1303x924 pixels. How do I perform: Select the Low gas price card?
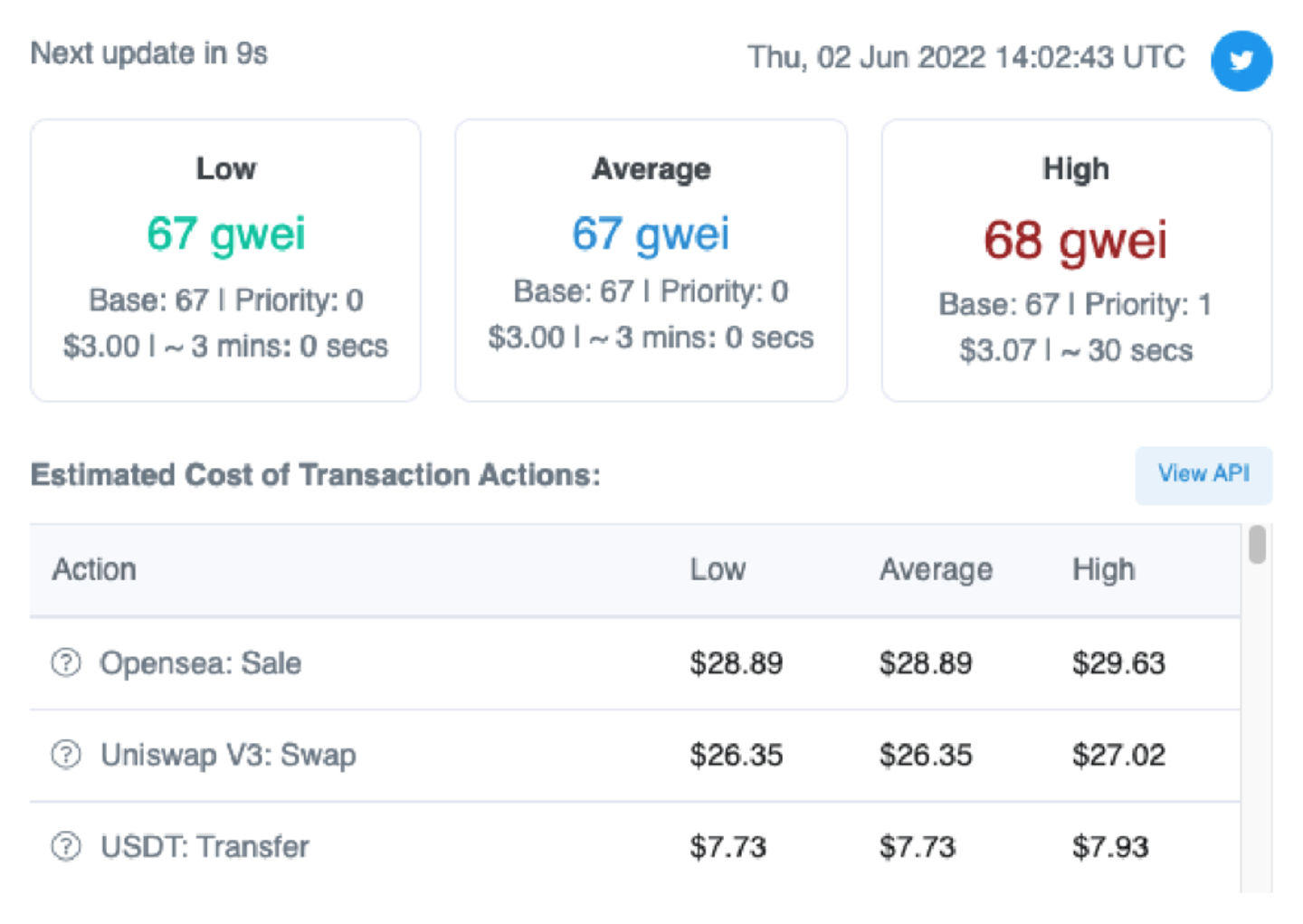(225, 261)
